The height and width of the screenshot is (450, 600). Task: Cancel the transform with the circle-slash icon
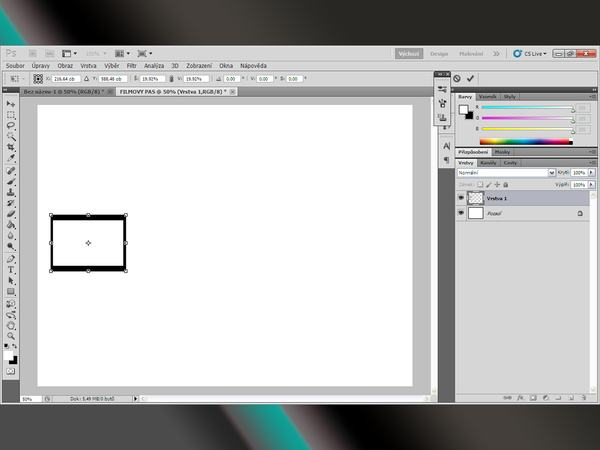[x=457, y=78]
